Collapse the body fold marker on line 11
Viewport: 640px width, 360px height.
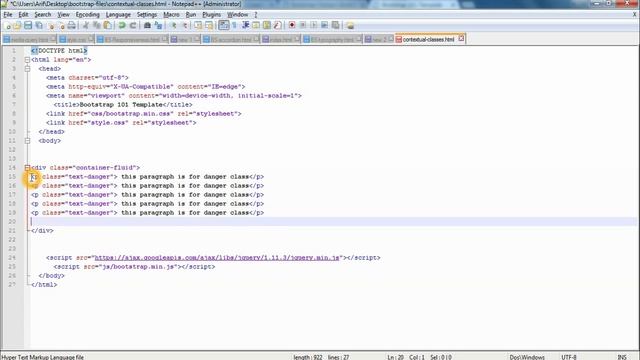tap(27, 141)
